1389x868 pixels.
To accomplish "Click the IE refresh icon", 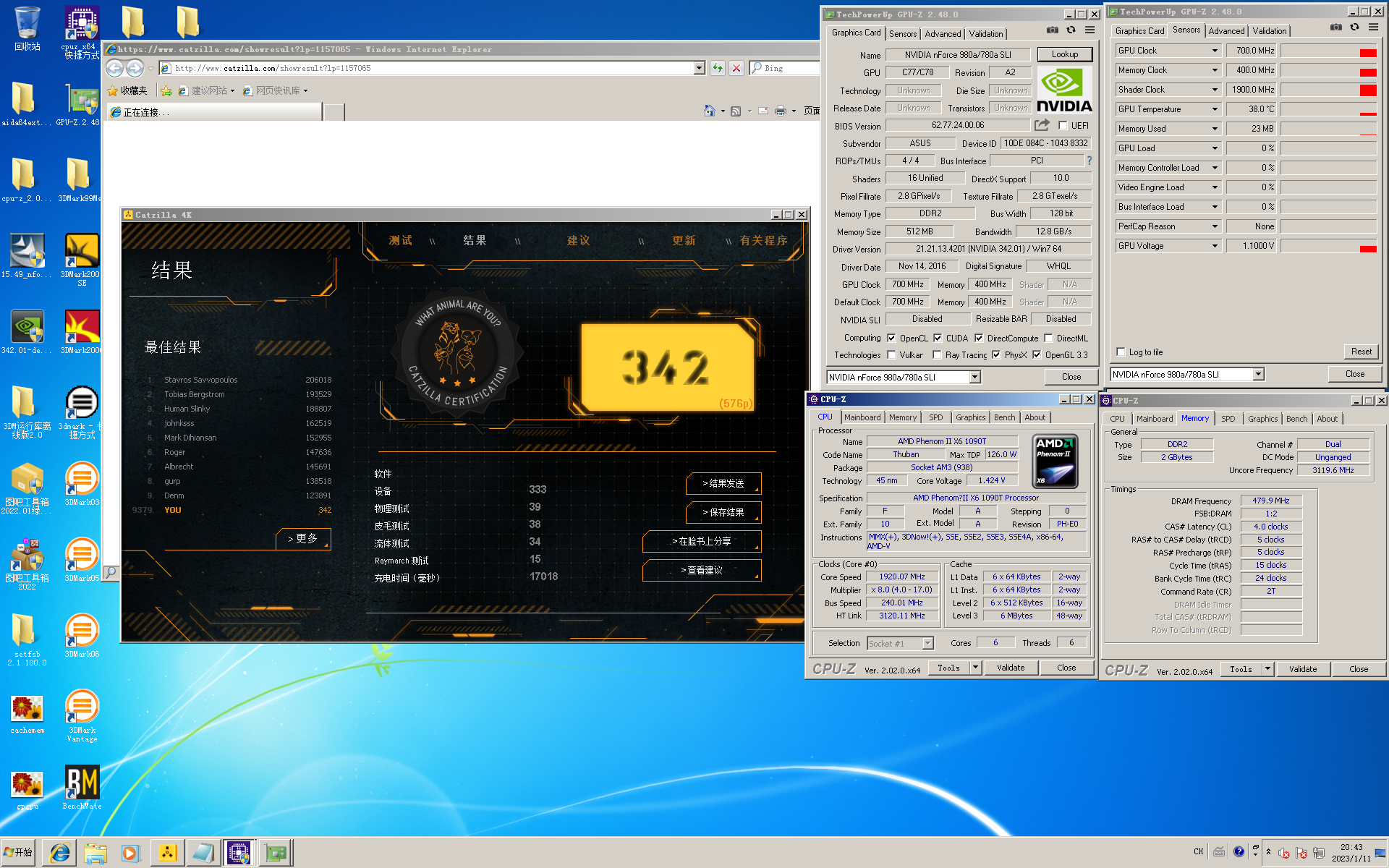I will [717, 68].
